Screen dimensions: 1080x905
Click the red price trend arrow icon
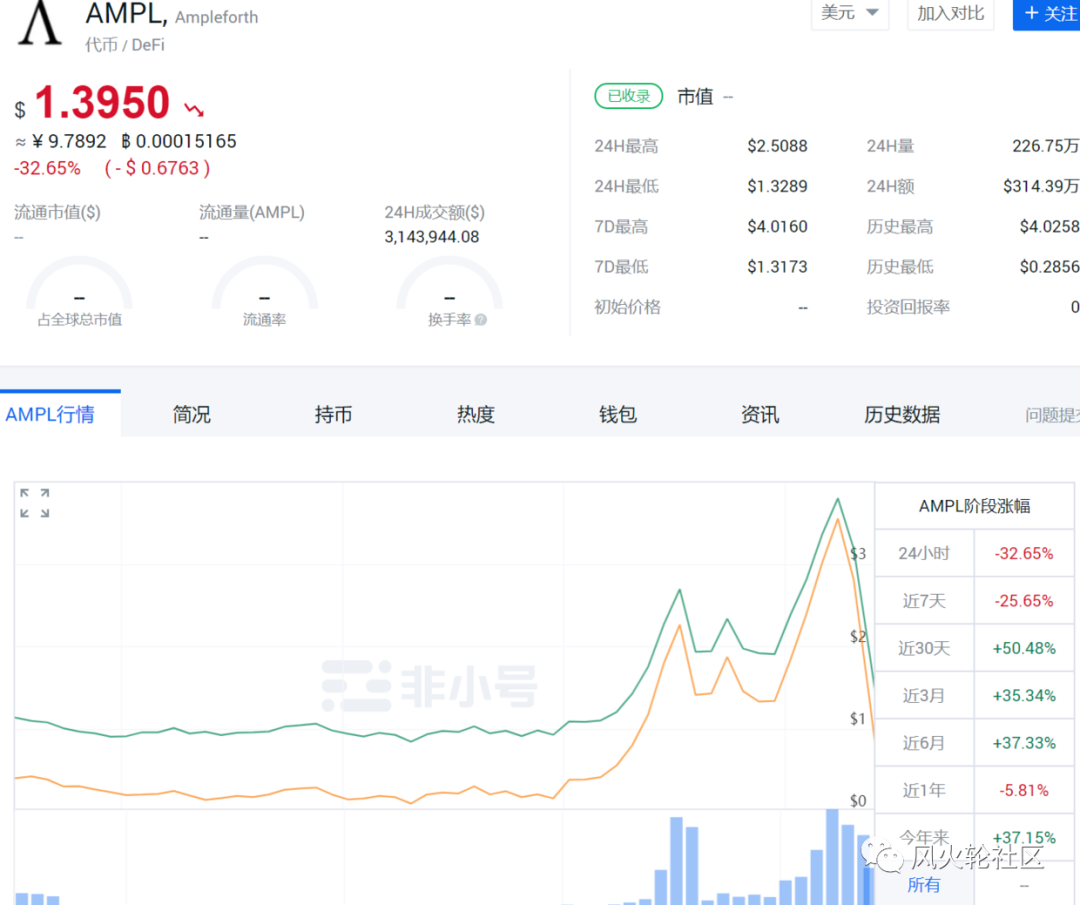193,108
